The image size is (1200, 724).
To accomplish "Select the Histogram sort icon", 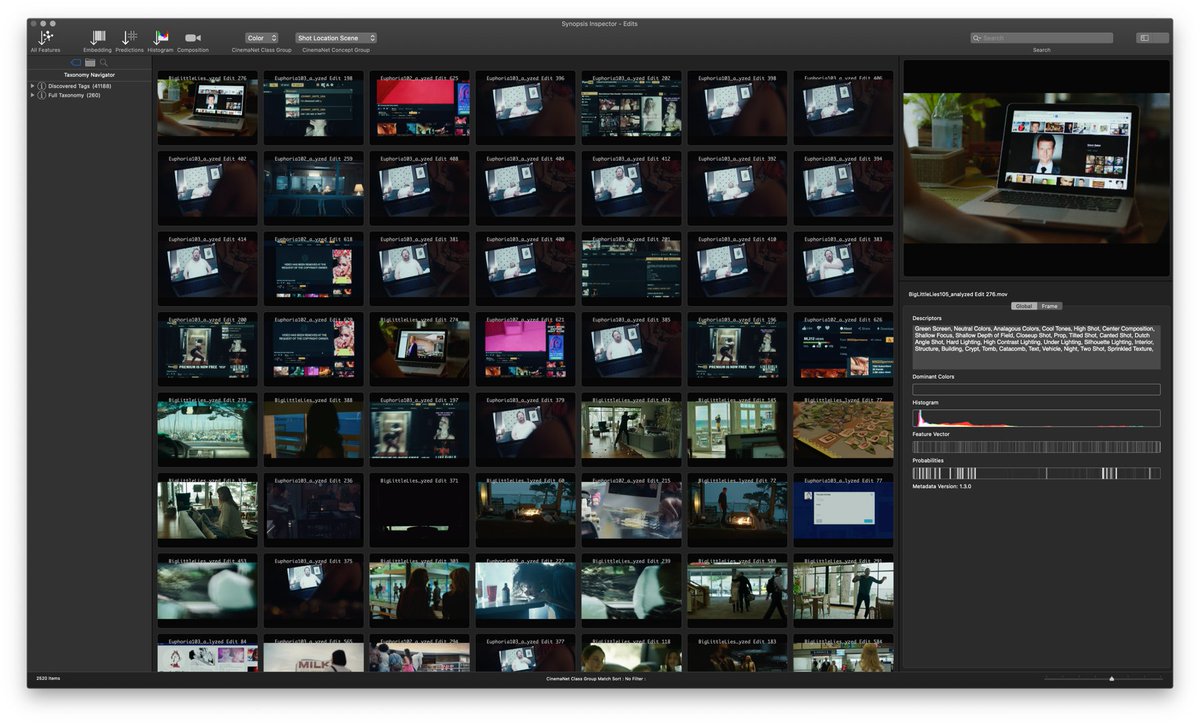I will point(161,37).
